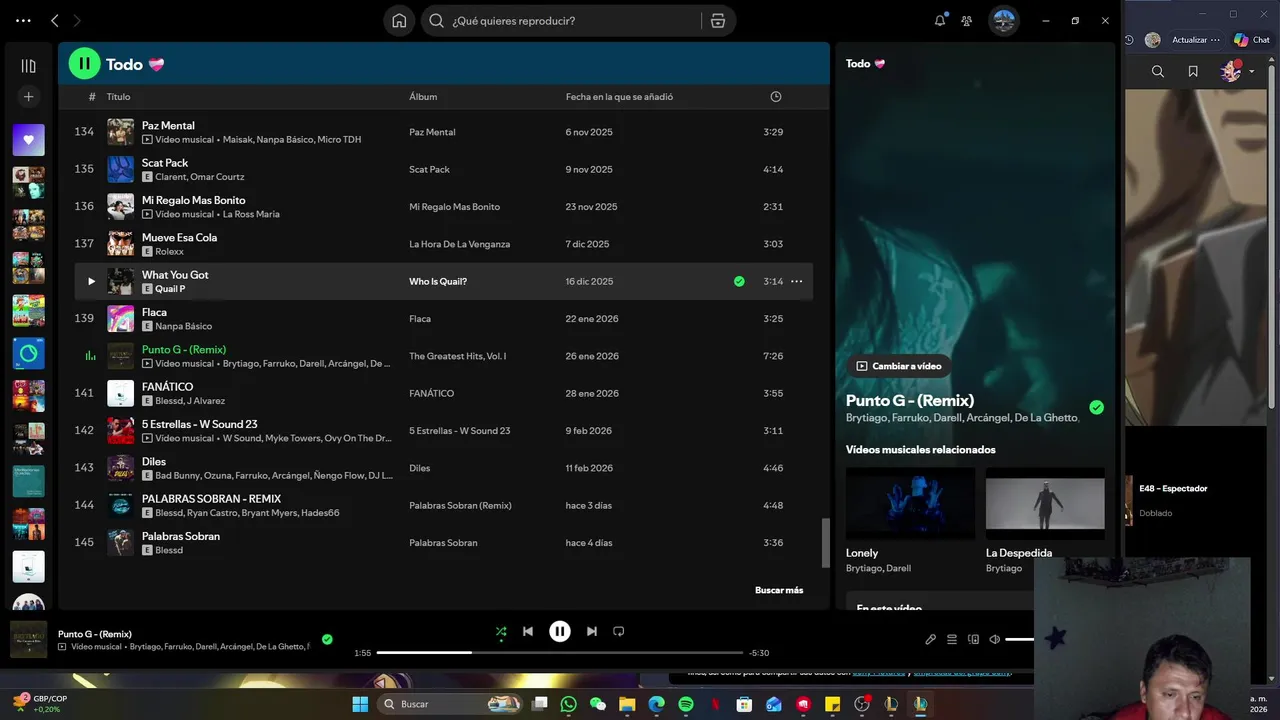Open the Spotify Home page
Viewport: 1280px width, 720px height.
point(399,20)
